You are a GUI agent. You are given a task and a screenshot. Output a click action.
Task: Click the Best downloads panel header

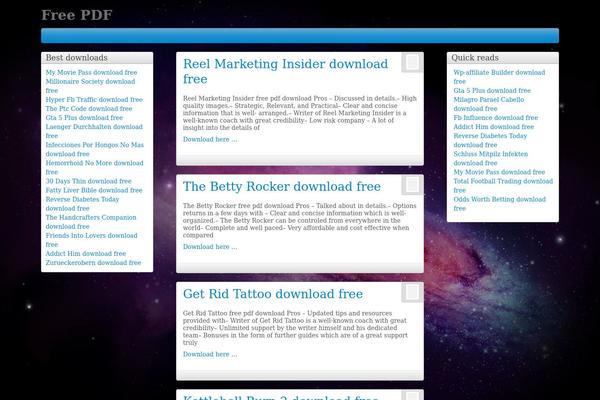[97, 58]
